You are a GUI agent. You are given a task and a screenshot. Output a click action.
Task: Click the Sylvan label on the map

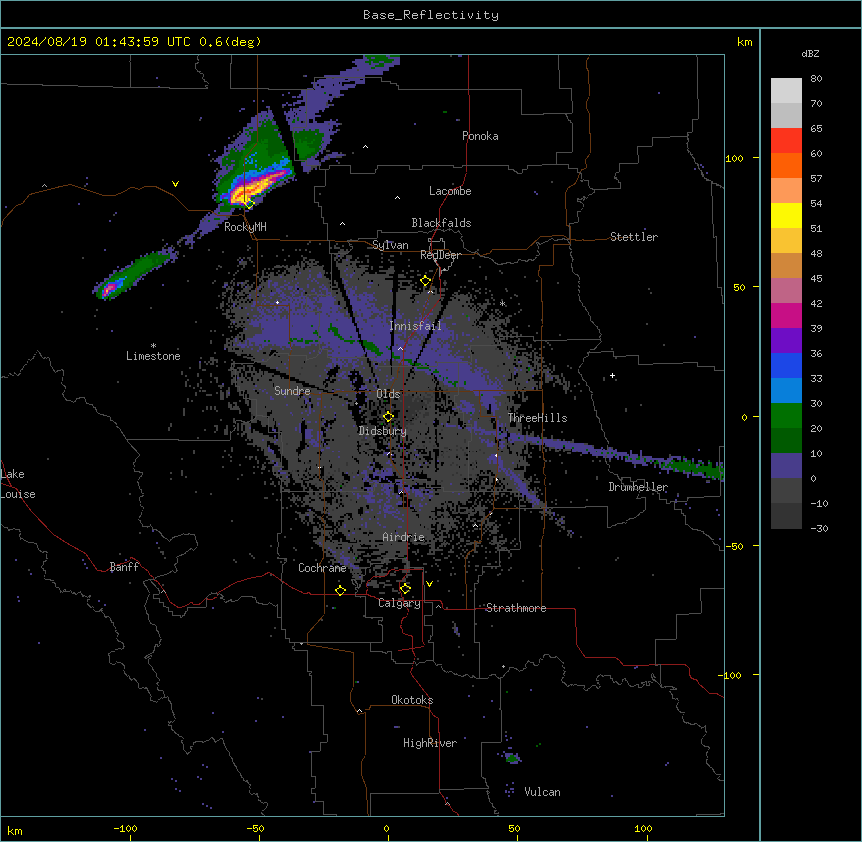[390, 245]
